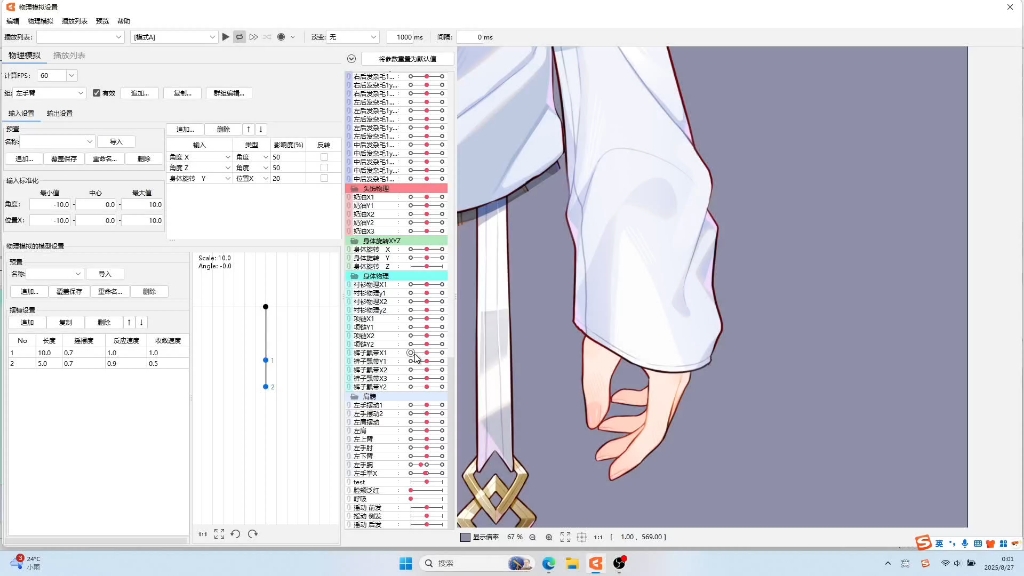
Task: Click the reset parameters to default button
Action: coord(408,59)
